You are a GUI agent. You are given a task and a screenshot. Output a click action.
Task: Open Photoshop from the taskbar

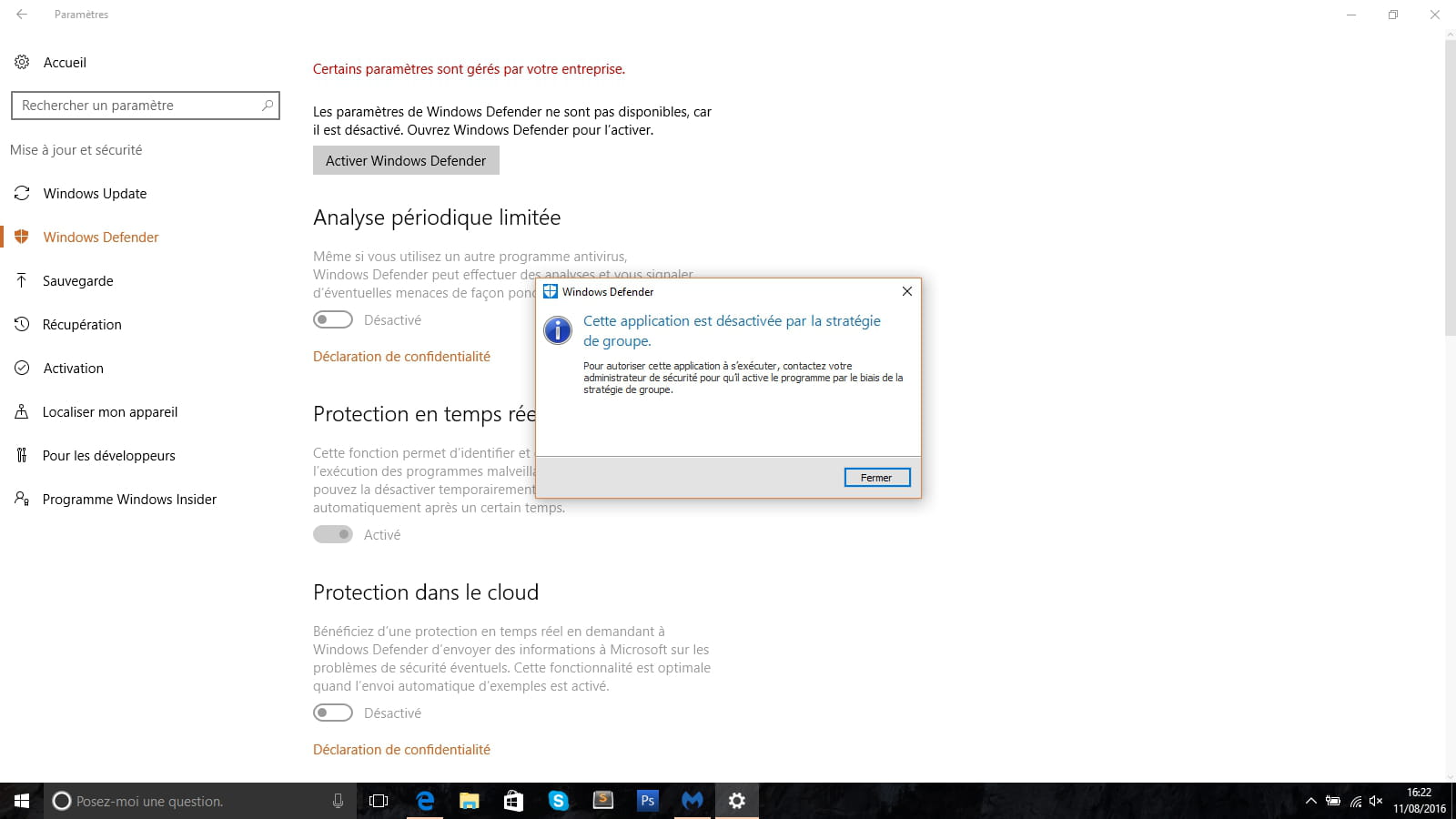pyautogui.click(x=648, y=801)
